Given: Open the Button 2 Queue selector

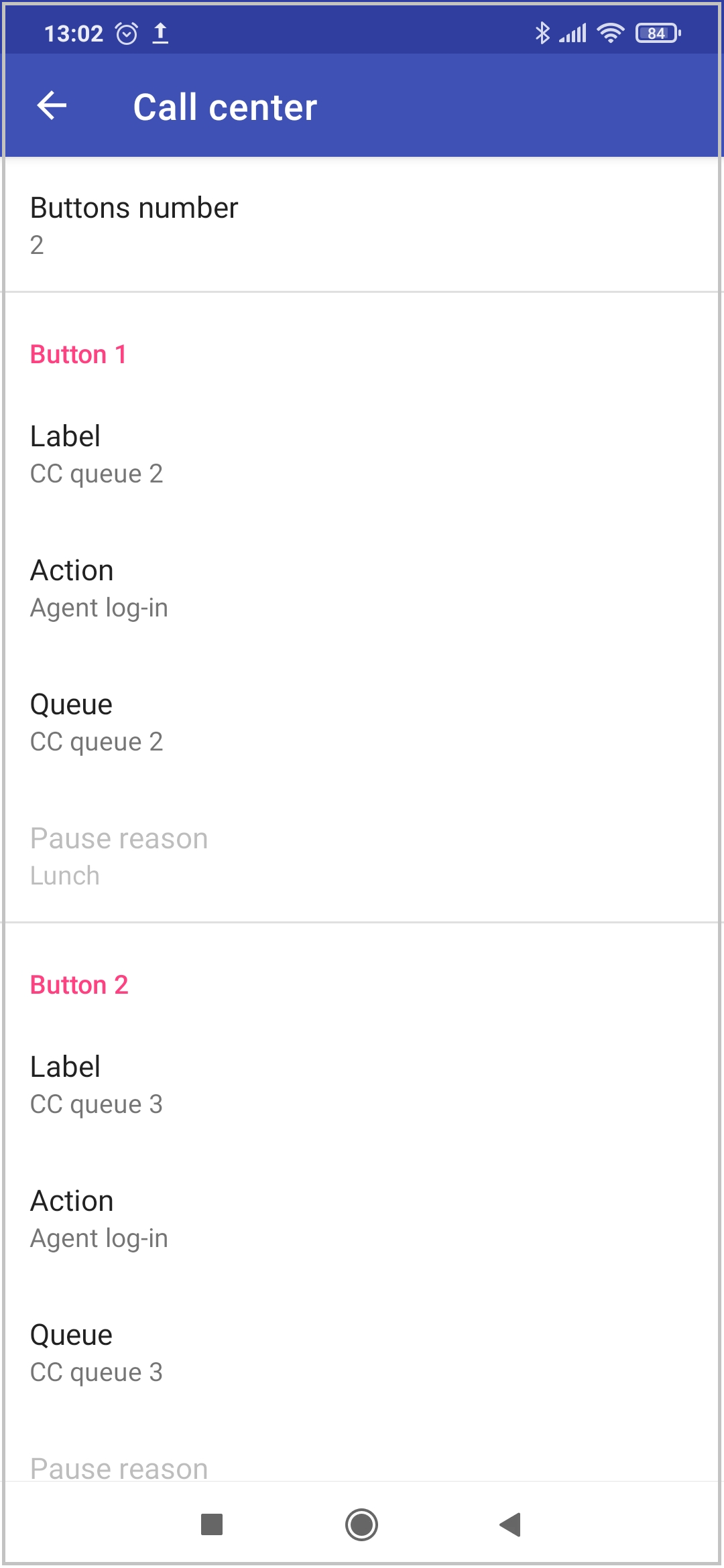Looking at the screenshot, I should [x=362, y=1353].
